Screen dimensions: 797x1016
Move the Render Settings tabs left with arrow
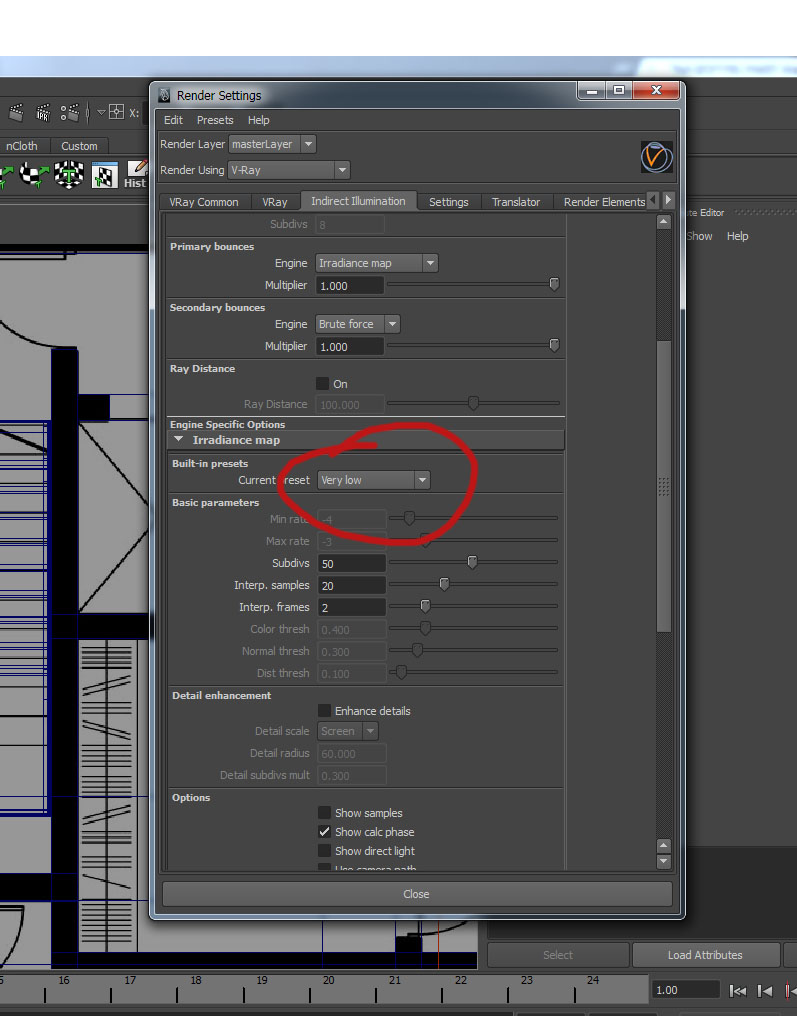coord(653,200)
